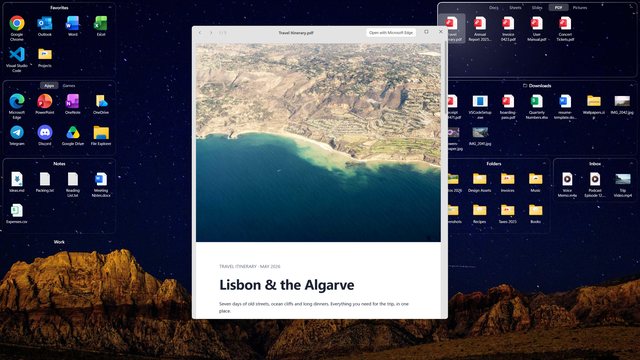Collapse the Favorites group using its chevron
Image resolution: width=640 pixels, height=360 pixels.
tap(110, 8)
